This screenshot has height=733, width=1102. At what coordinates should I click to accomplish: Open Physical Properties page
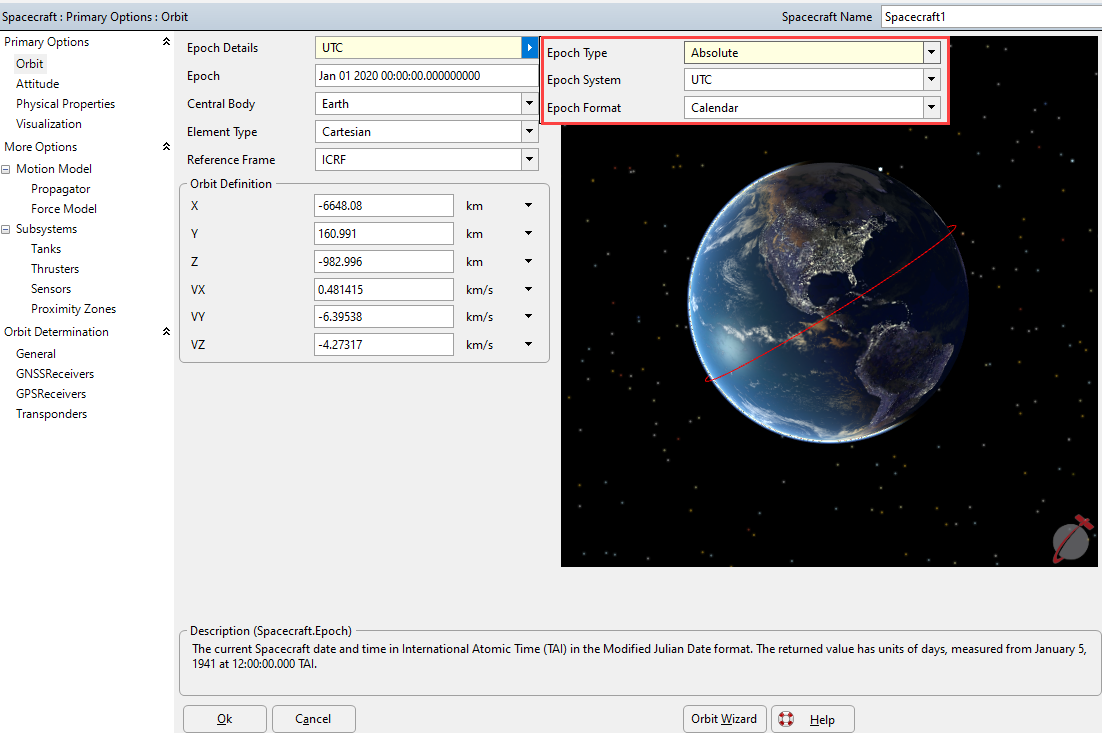[x=65, y=103]
